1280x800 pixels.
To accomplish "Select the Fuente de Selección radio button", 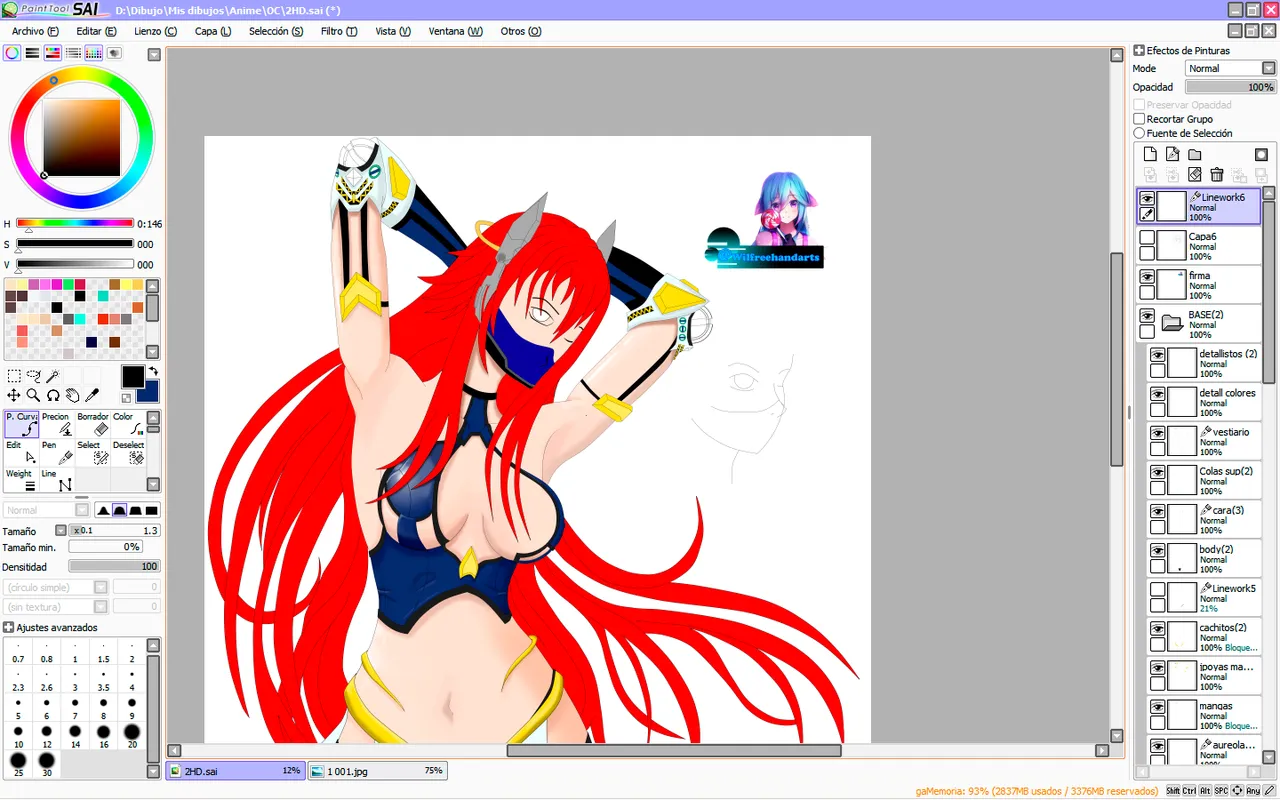I will (1139, 133).
